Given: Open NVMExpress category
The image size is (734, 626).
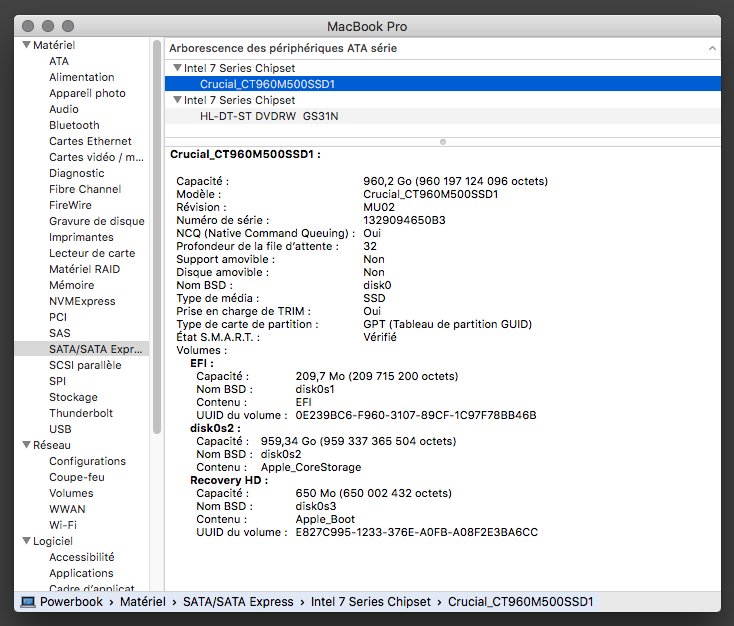Looking at the screenshot, I should pos(82,301).
